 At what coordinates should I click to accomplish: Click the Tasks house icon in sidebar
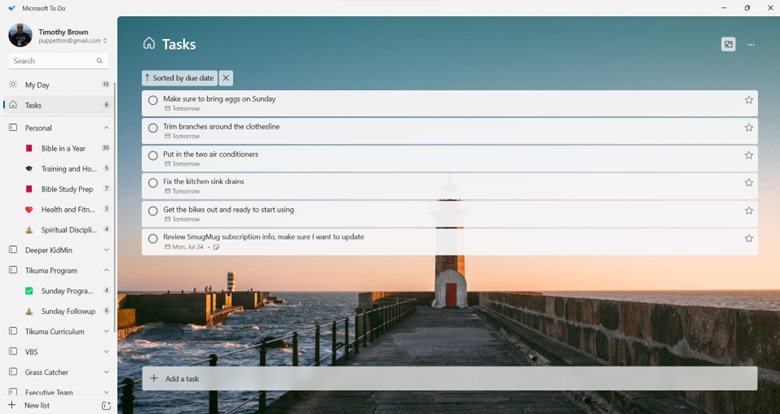tap(13, 104)
